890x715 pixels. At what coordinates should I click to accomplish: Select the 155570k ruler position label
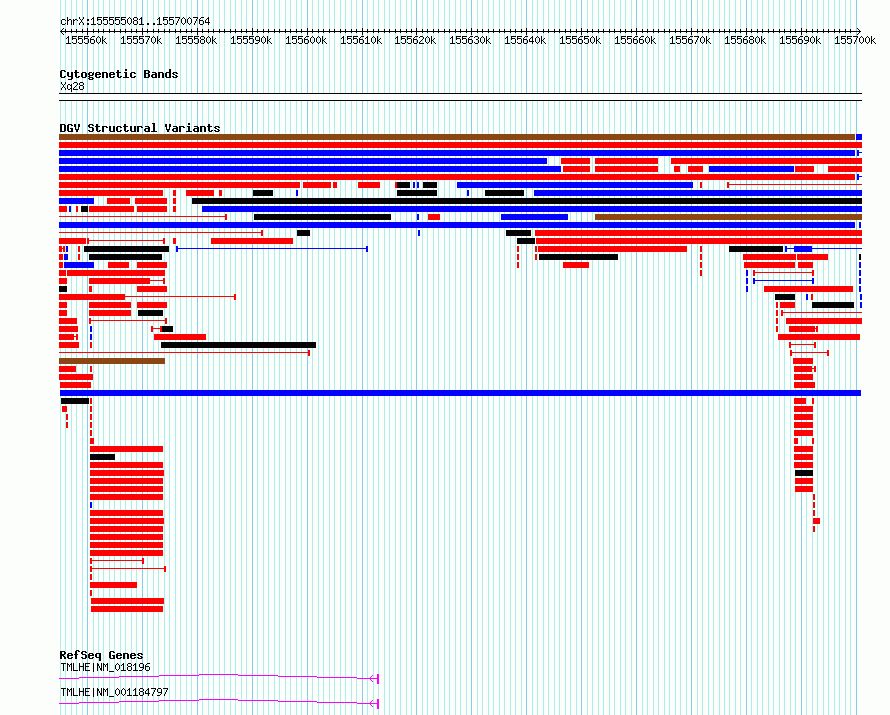141,40
